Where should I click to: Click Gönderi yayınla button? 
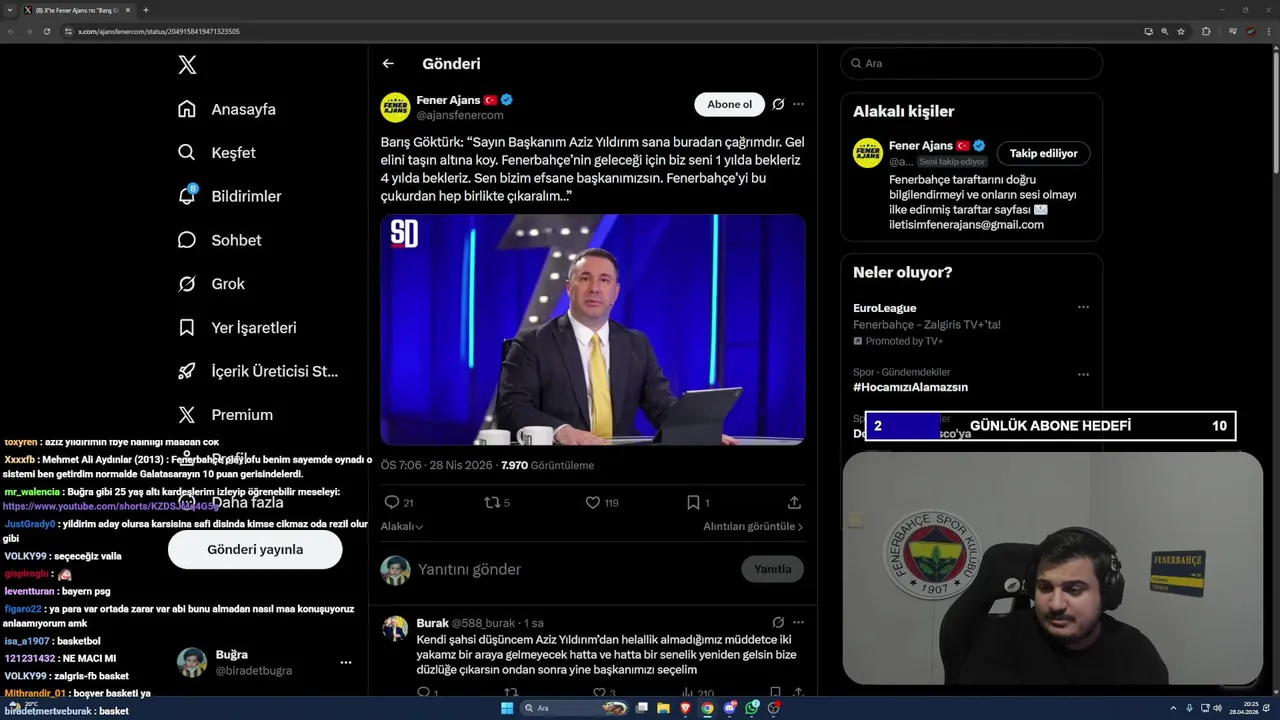click(x=255, y=549)
